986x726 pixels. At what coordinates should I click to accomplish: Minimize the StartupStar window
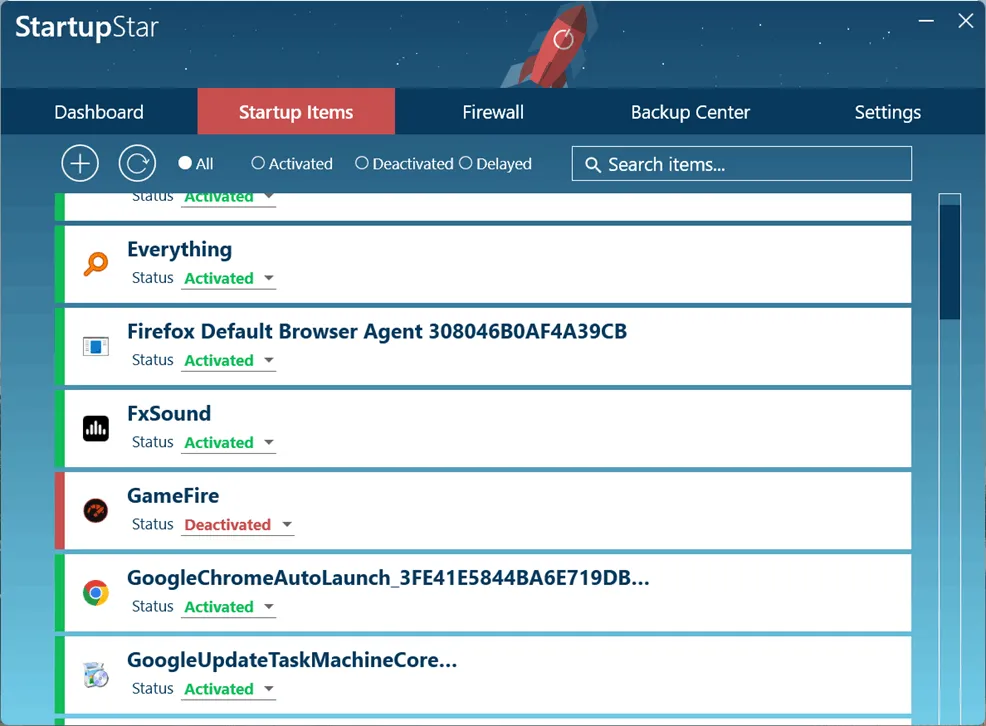coord(926,21)
